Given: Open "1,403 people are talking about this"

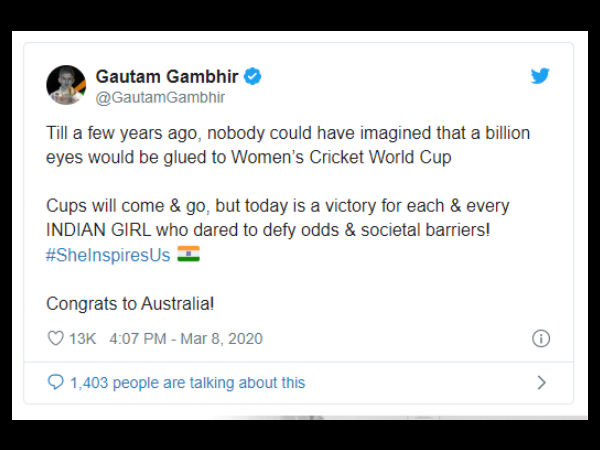Looking at the screenshot, I should coord(188,382).
